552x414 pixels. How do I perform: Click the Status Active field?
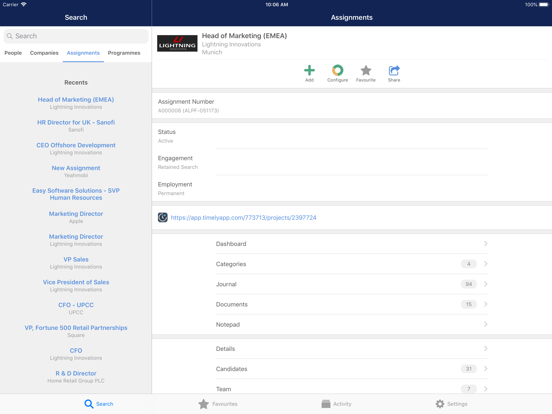coord(352,136)
